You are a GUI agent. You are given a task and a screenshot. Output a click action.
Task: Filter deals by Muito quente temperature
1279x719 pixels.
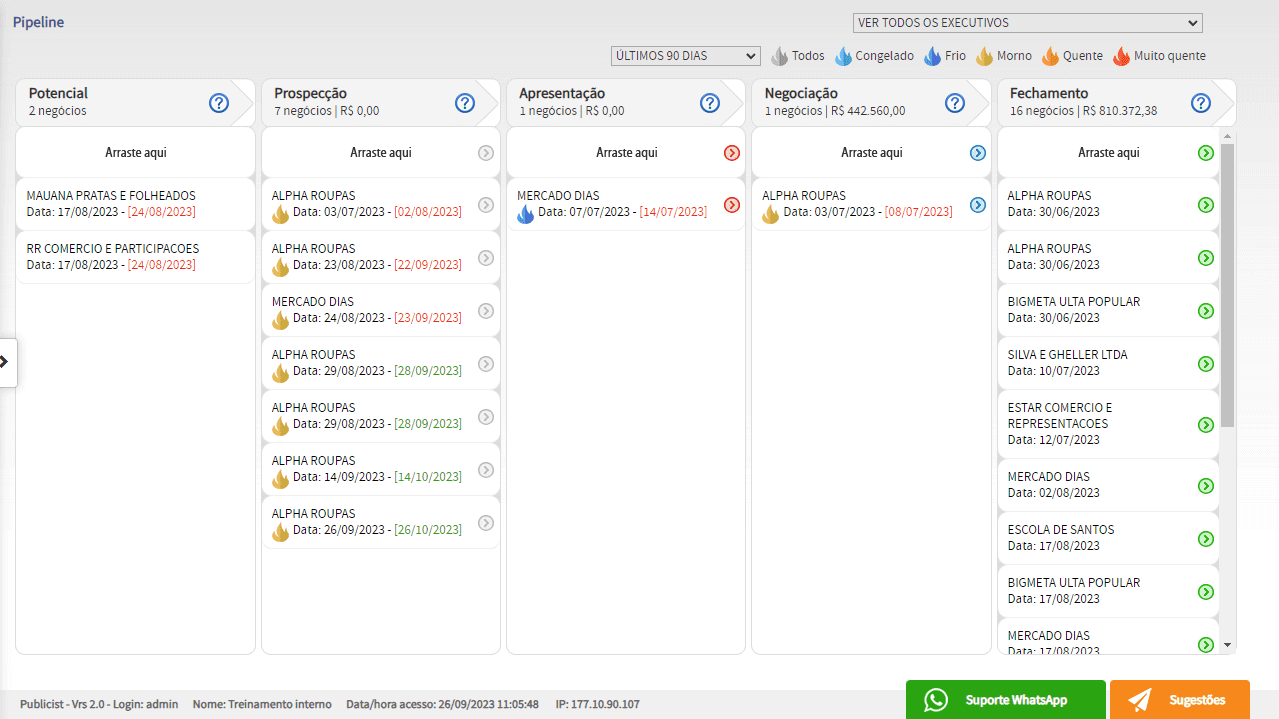pos(1159,56)
